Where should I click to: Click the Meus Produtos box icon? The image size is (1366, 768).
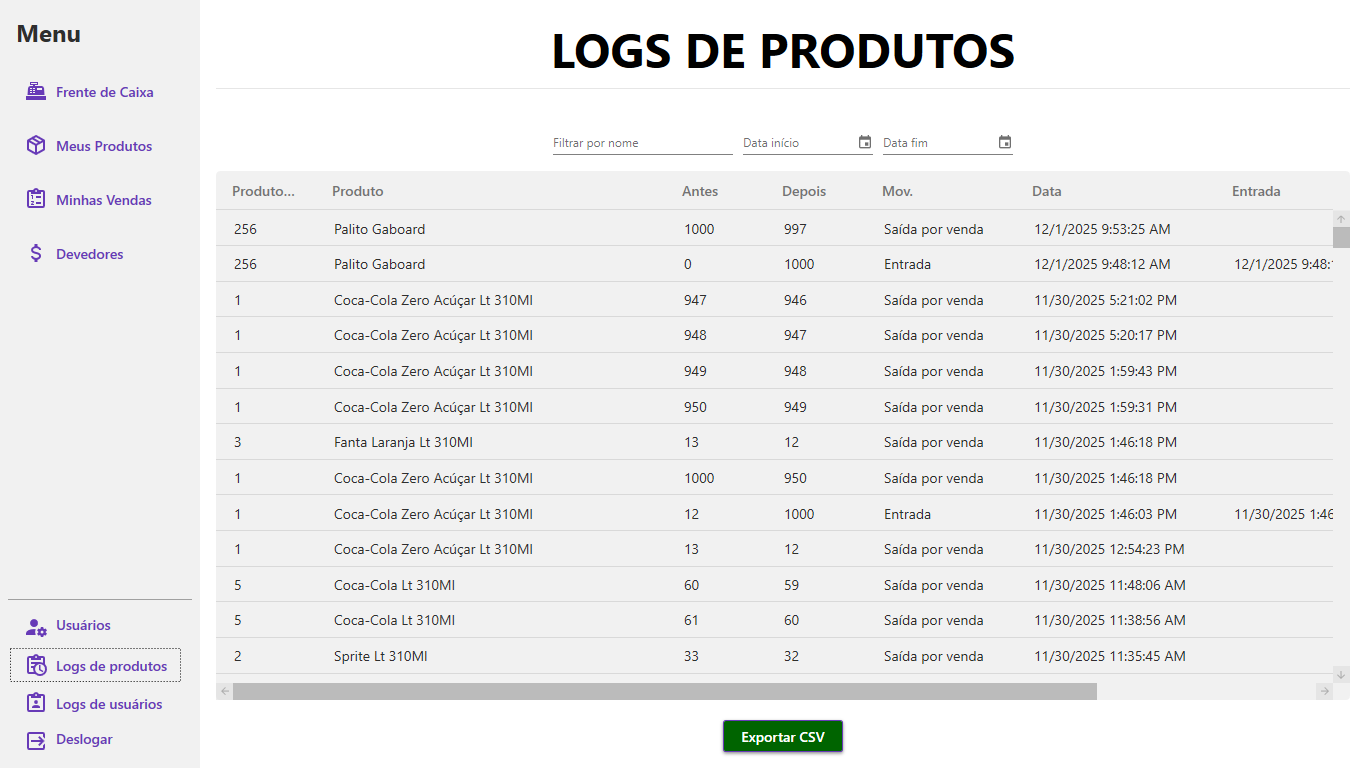pyautogui.click(x=36, y=146)
